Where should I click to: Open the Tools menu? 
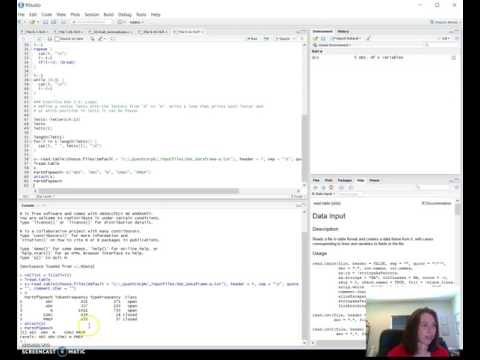(141, 14)
